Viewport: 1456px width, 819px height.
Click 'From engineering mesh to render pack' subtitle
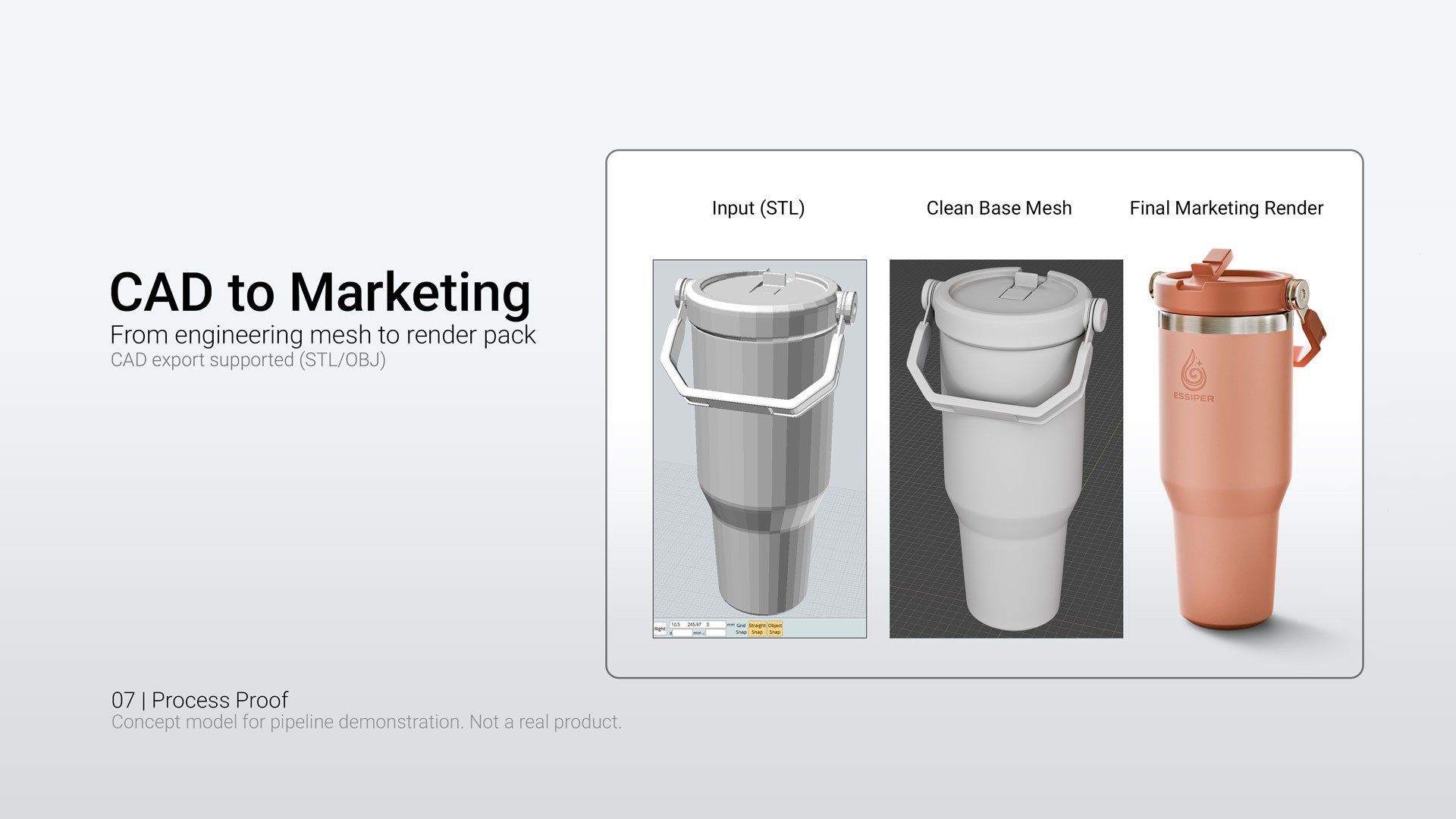coord(322,334)
